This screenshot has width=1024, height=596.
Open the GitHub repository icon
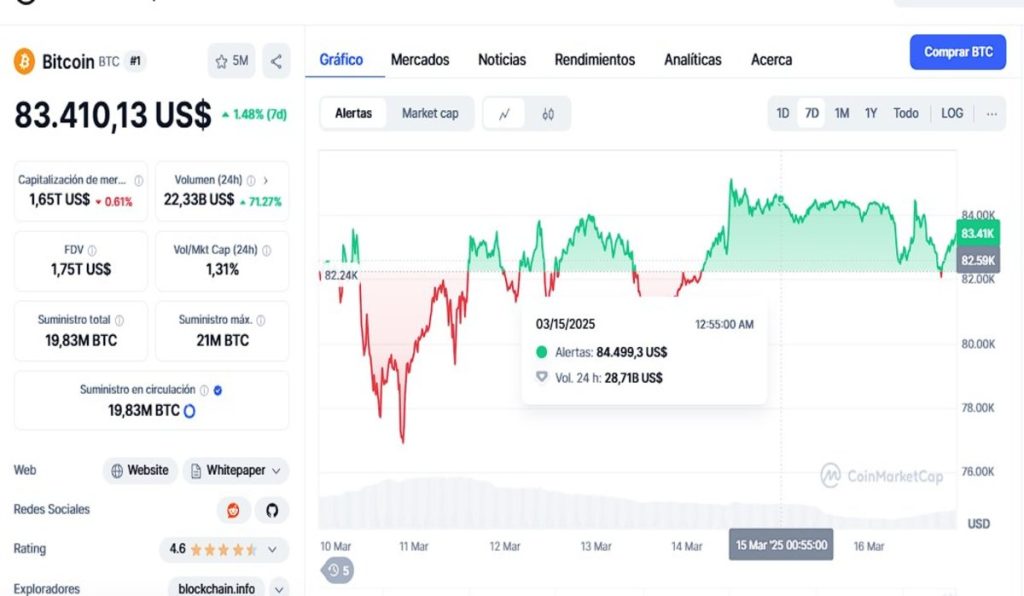click(272, 510)
